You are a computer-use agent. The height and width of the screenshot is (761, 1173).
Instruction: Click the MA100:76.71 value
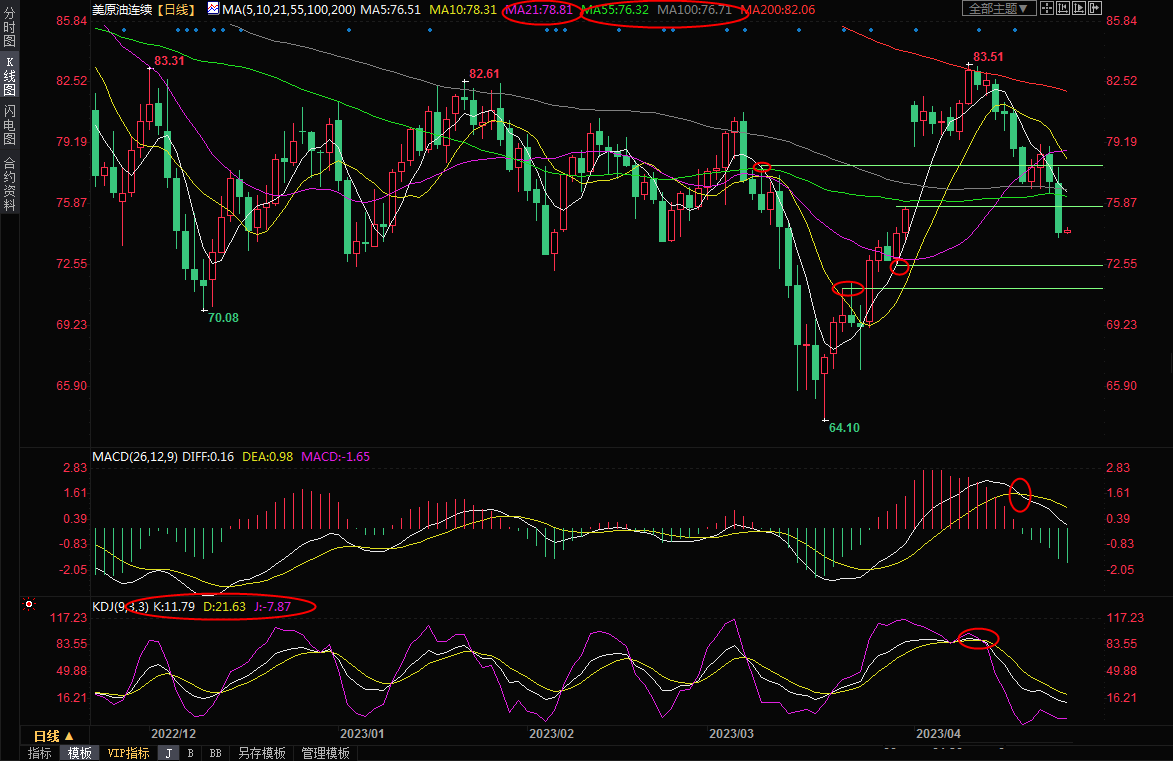(695, 10)
